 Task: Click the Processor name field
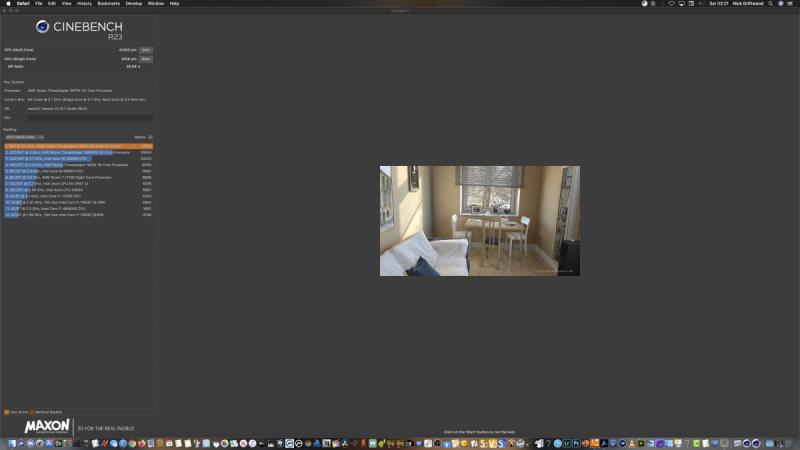coord(90,90)
